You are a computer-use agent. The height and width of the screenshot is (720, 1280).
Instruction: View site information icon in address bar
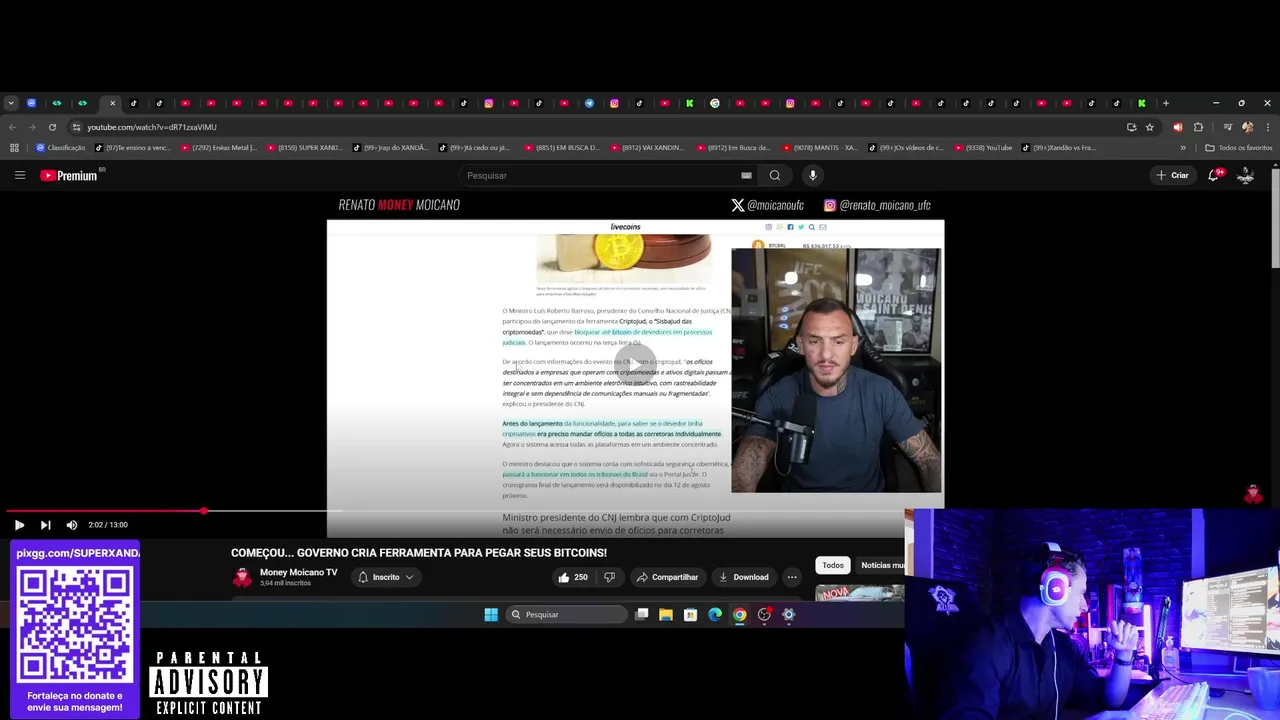point(76,127)
